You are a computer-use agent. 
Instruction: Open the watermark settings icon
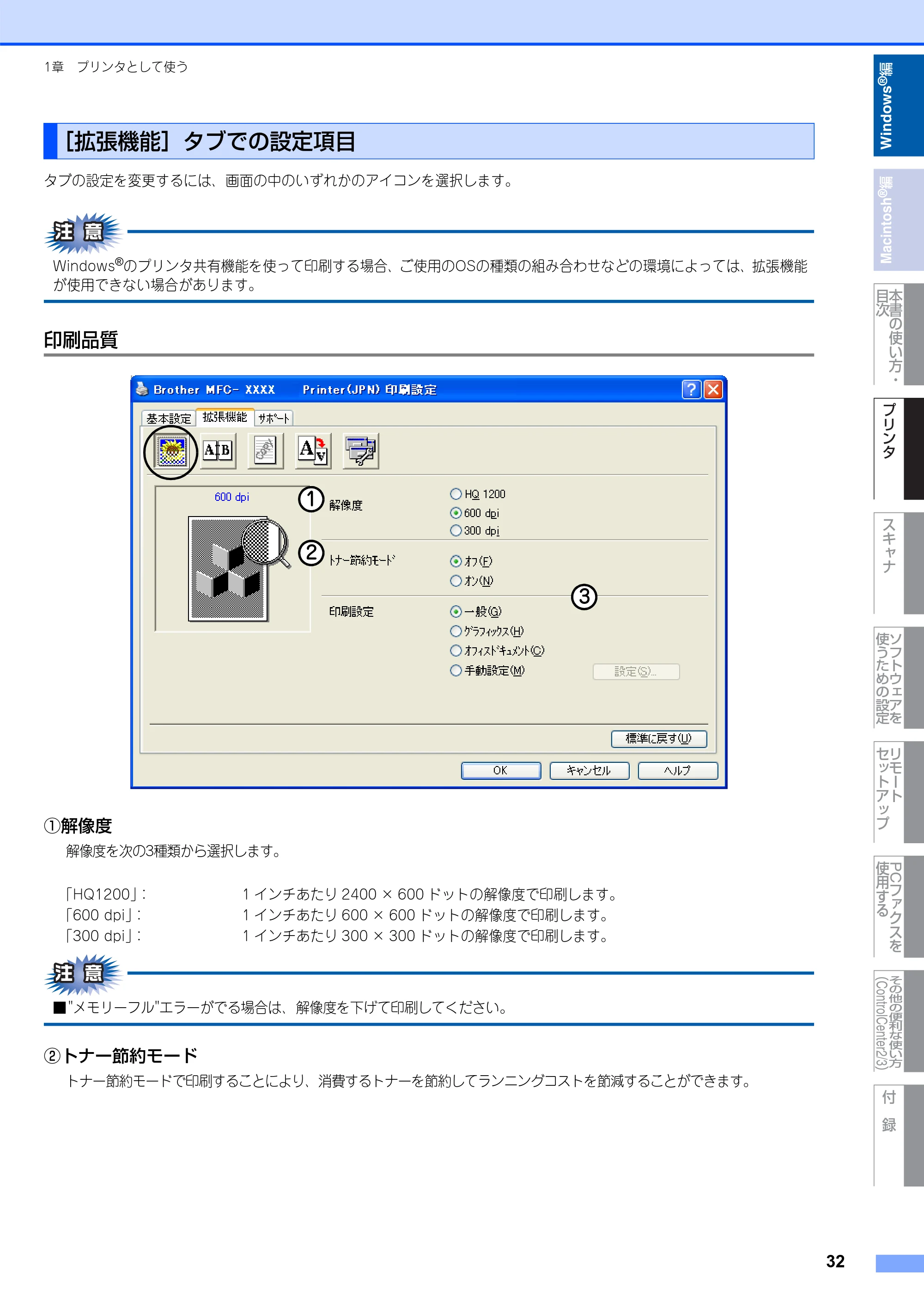click(265, 450)
